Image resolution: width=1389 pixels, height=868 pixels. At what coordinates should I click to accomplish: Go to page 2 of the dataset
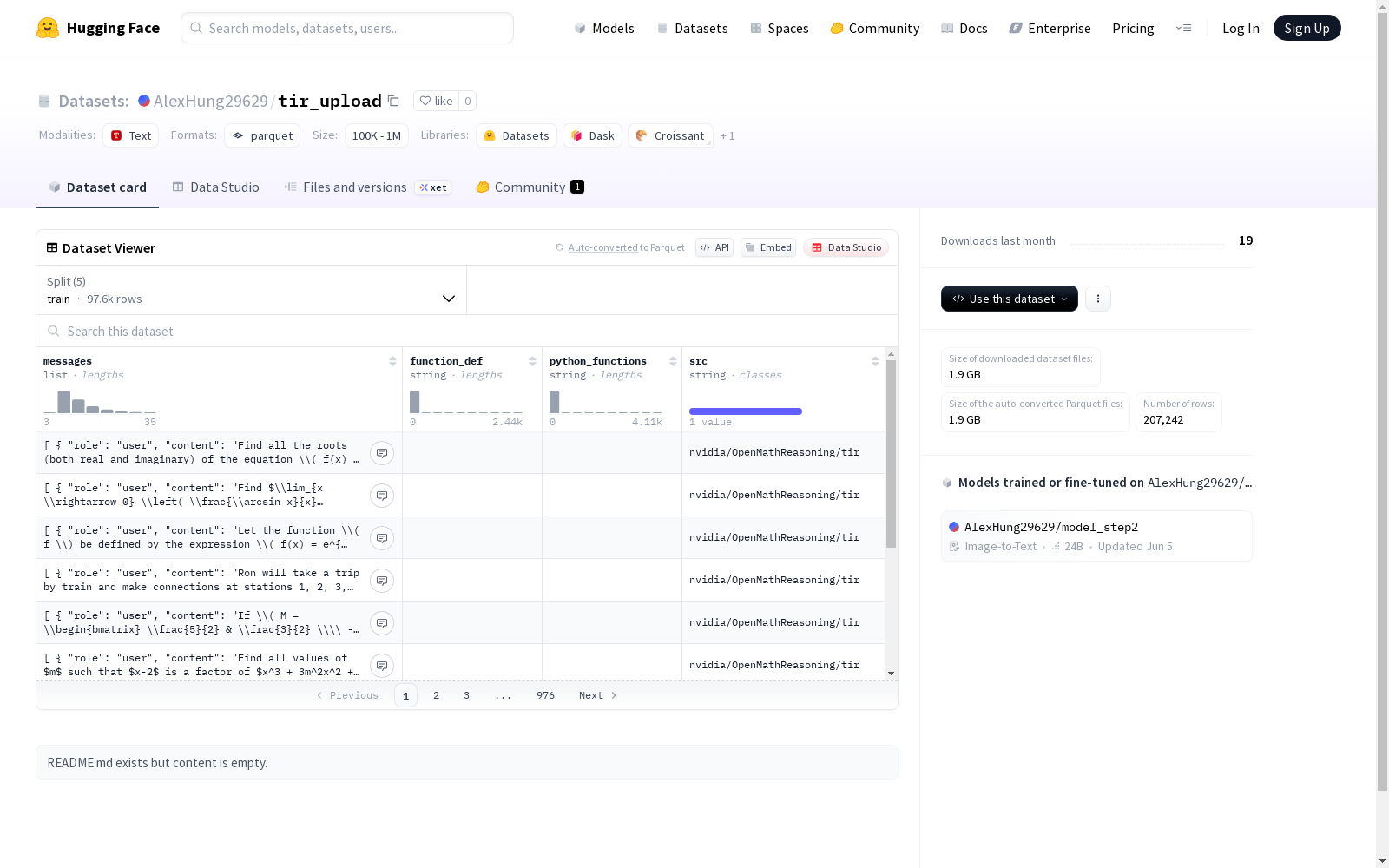tap(436, 695)
